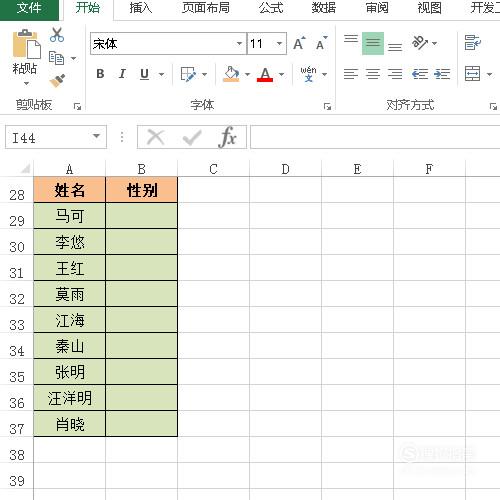Align text right
This screenshot has height=500, width=500.
395,74
